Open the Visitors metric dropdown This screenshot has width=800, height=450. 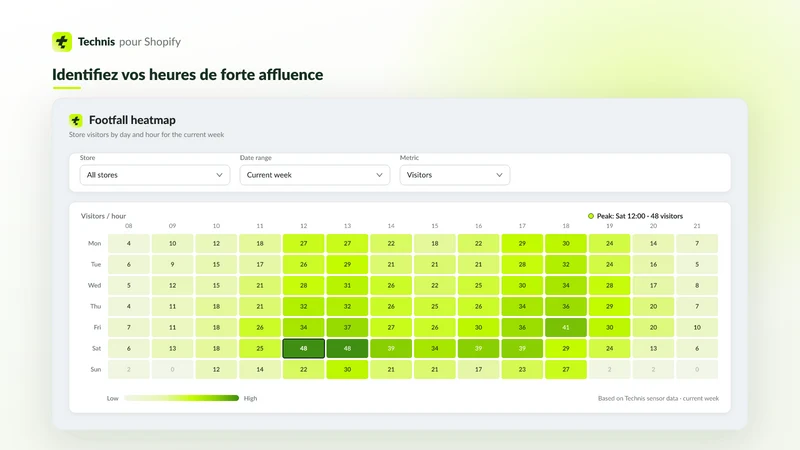tap(455, 175)
